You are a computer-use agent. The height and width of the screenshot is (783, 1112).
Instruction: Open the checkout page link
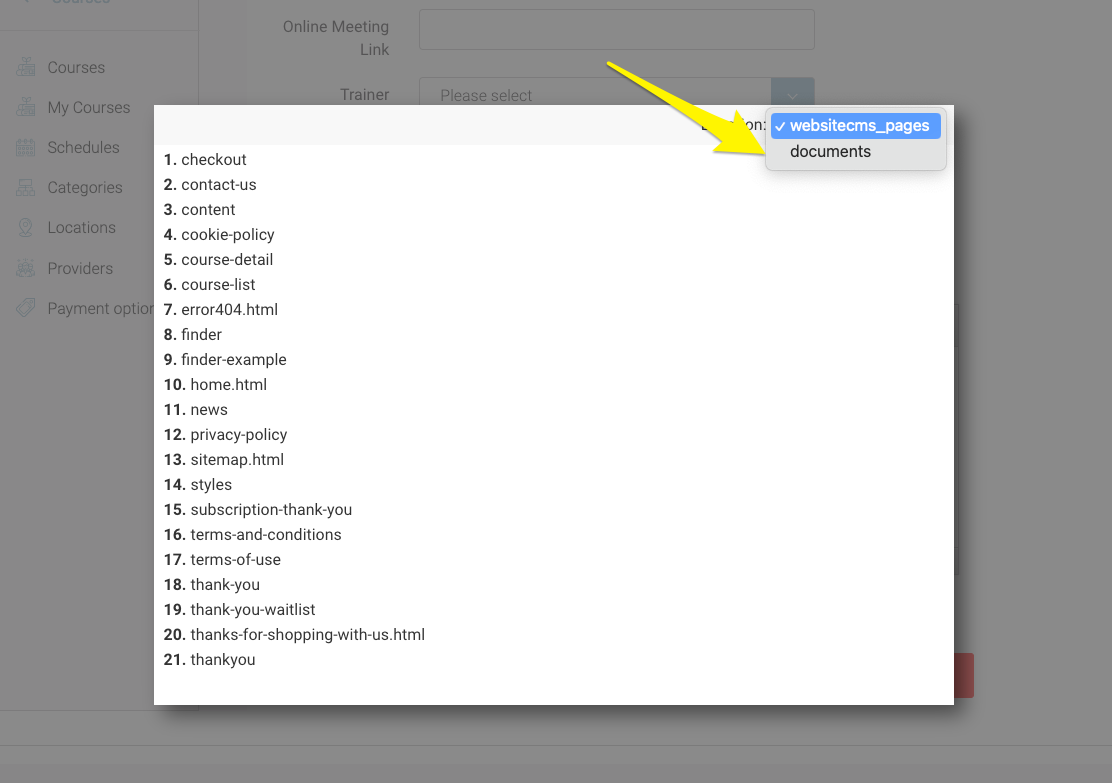click(x=213, y=160)
